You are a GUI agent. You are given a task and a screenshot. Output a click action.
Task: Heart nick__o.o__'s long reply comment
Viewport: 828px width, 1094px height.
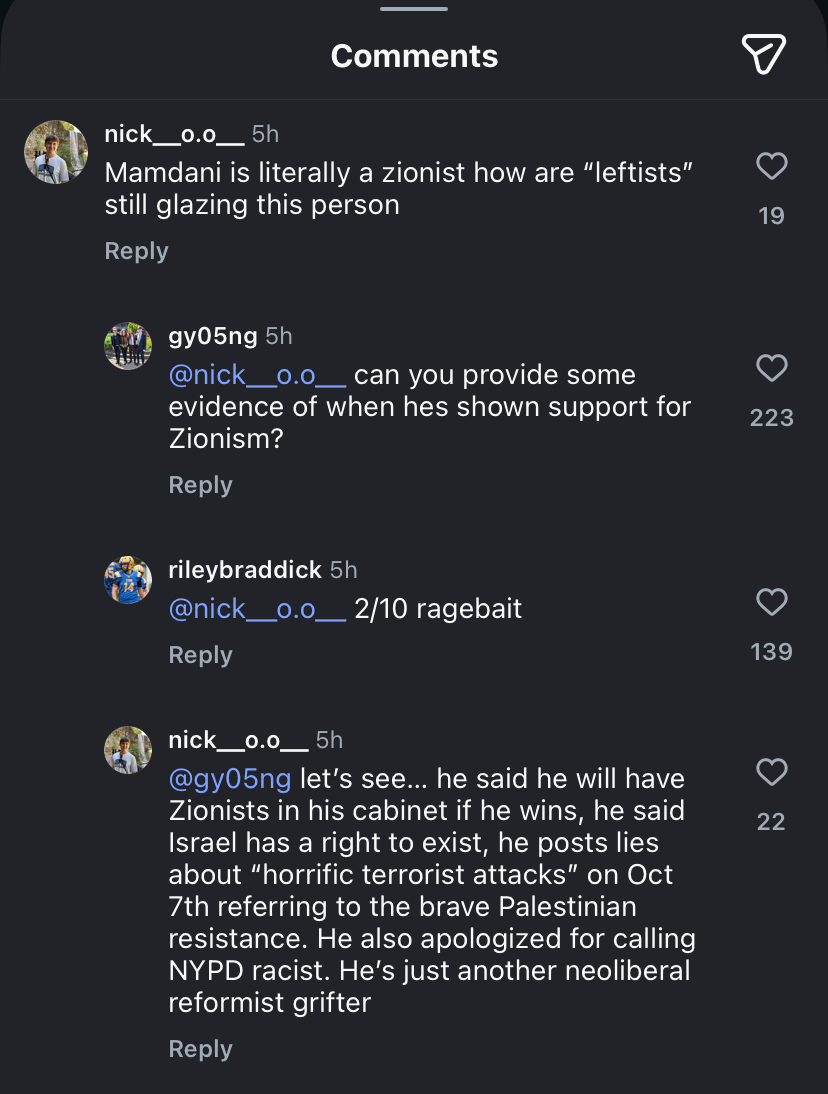771,772
